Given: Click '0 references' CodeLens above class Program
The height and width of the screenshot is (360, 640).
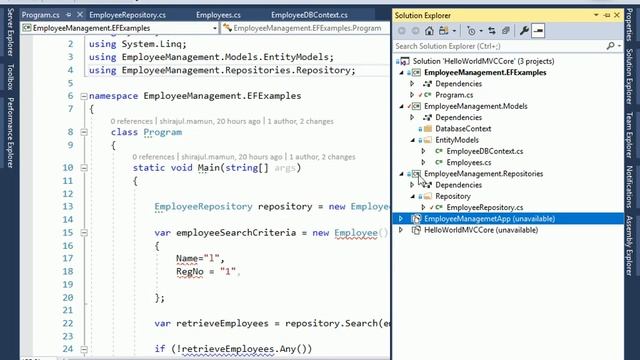Looking at the screenshot, I should [x=131, y=121].
